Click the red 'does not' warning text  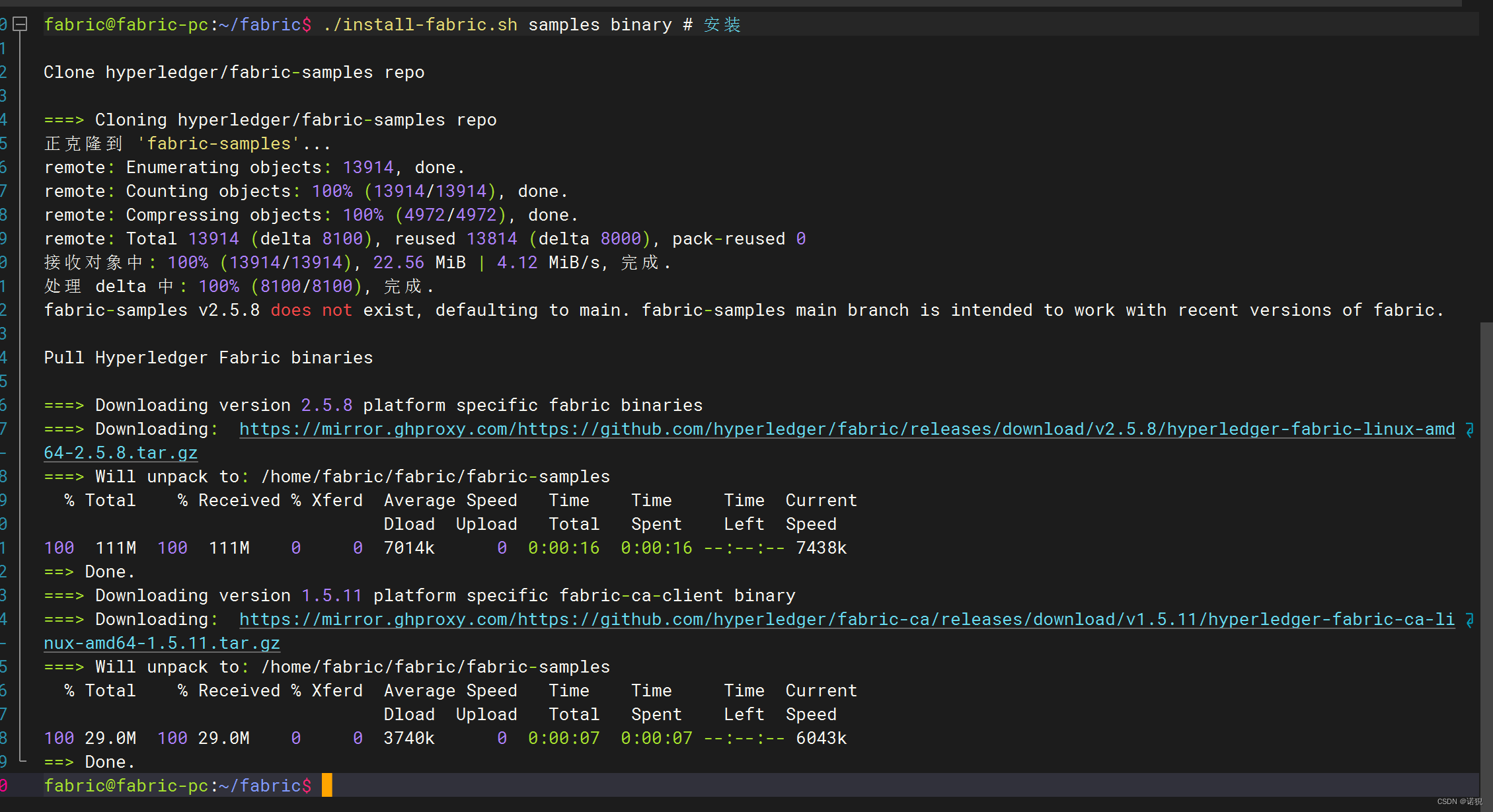coord(311,311)
